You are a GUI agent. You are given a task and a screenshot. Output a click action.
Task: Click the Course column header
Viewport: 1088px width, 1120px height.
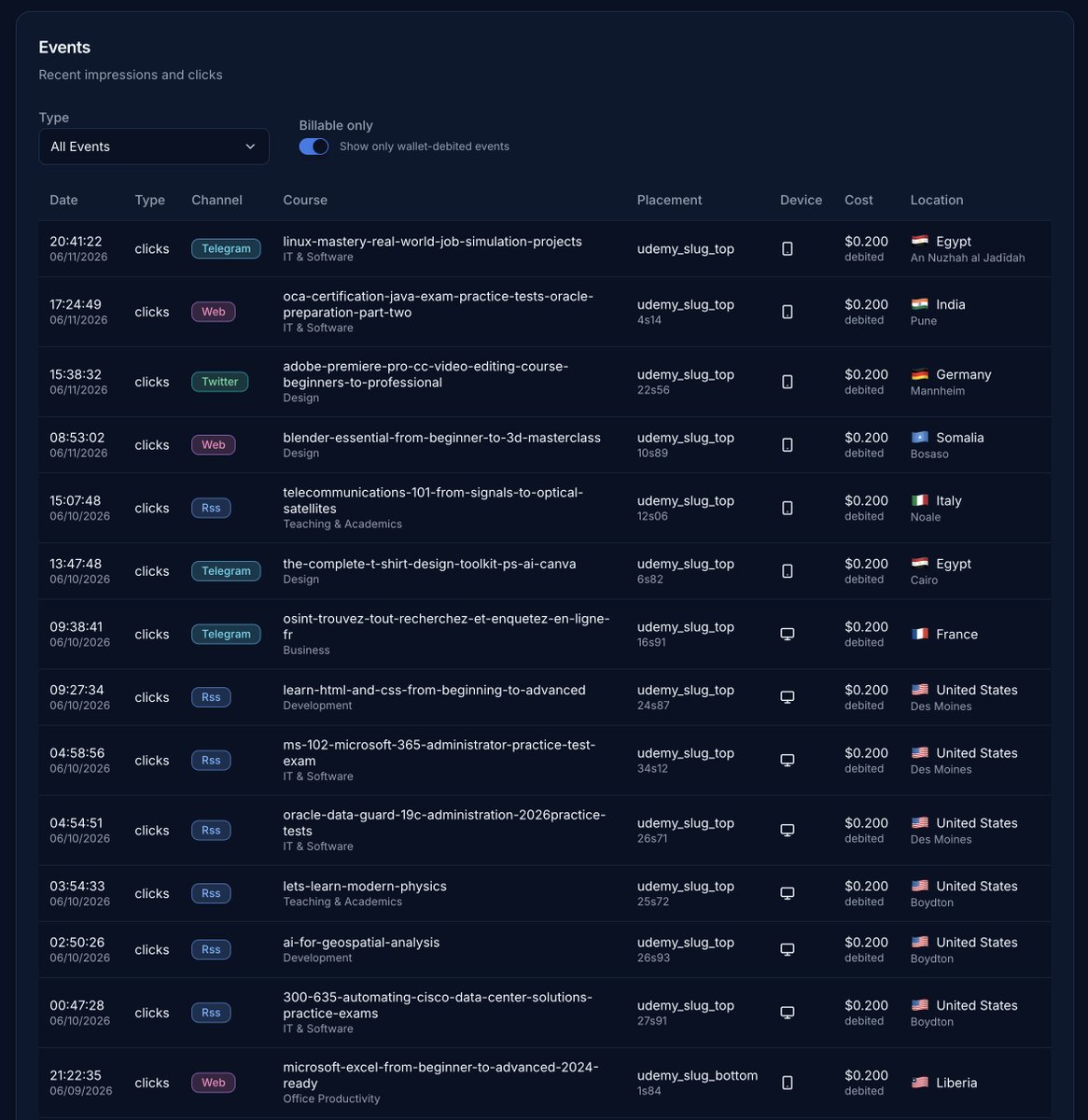click(x=305, y=200)
